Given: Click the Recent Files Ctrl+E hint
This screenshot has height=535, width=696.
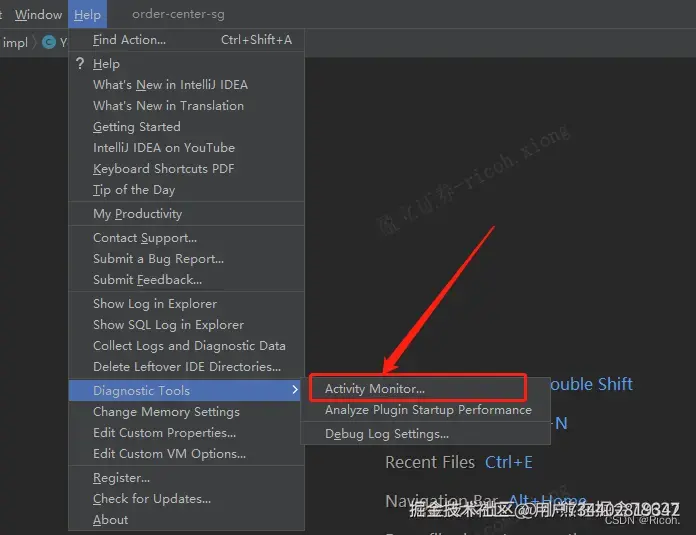Looking at the screenshot, I should (x=459, y=462).
